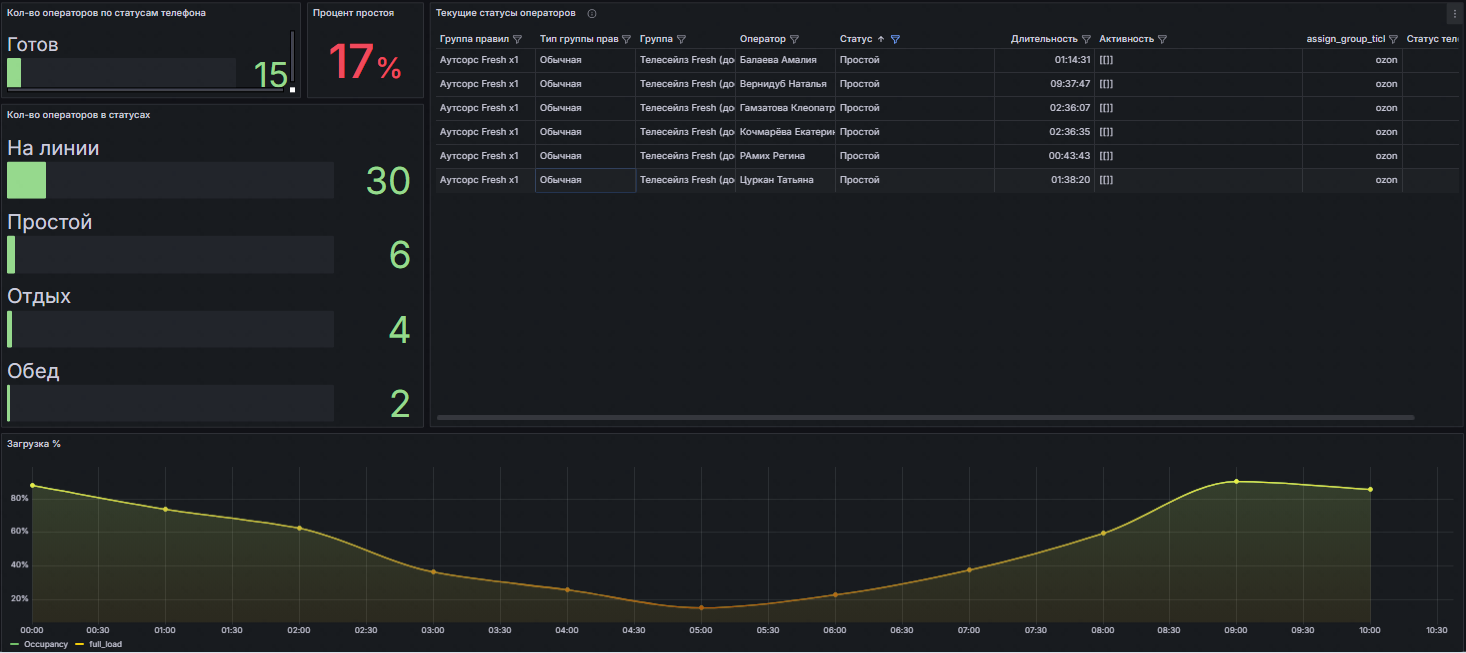Click chart data point at 05:00
The image size is (1466, 653).
pyautogui.click(x=701, y=607)
